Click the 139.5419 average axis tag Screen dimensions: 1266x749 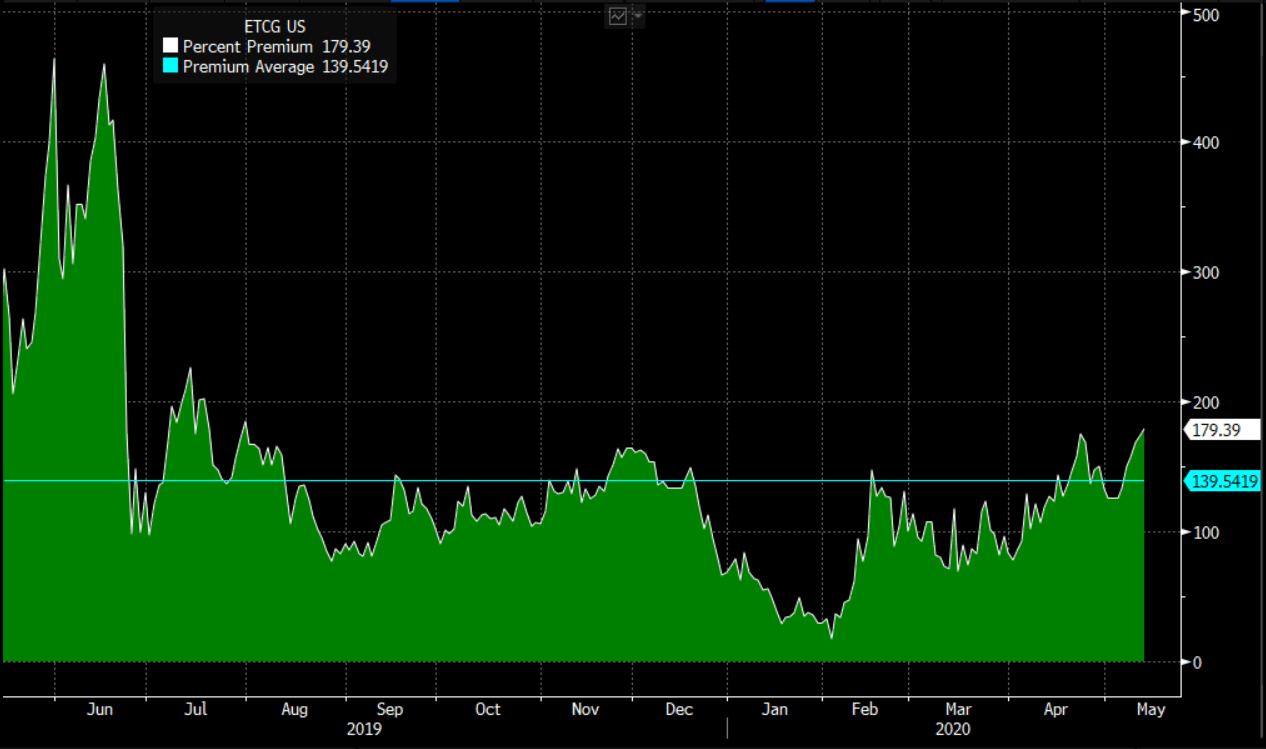(x=1225, y=482)
